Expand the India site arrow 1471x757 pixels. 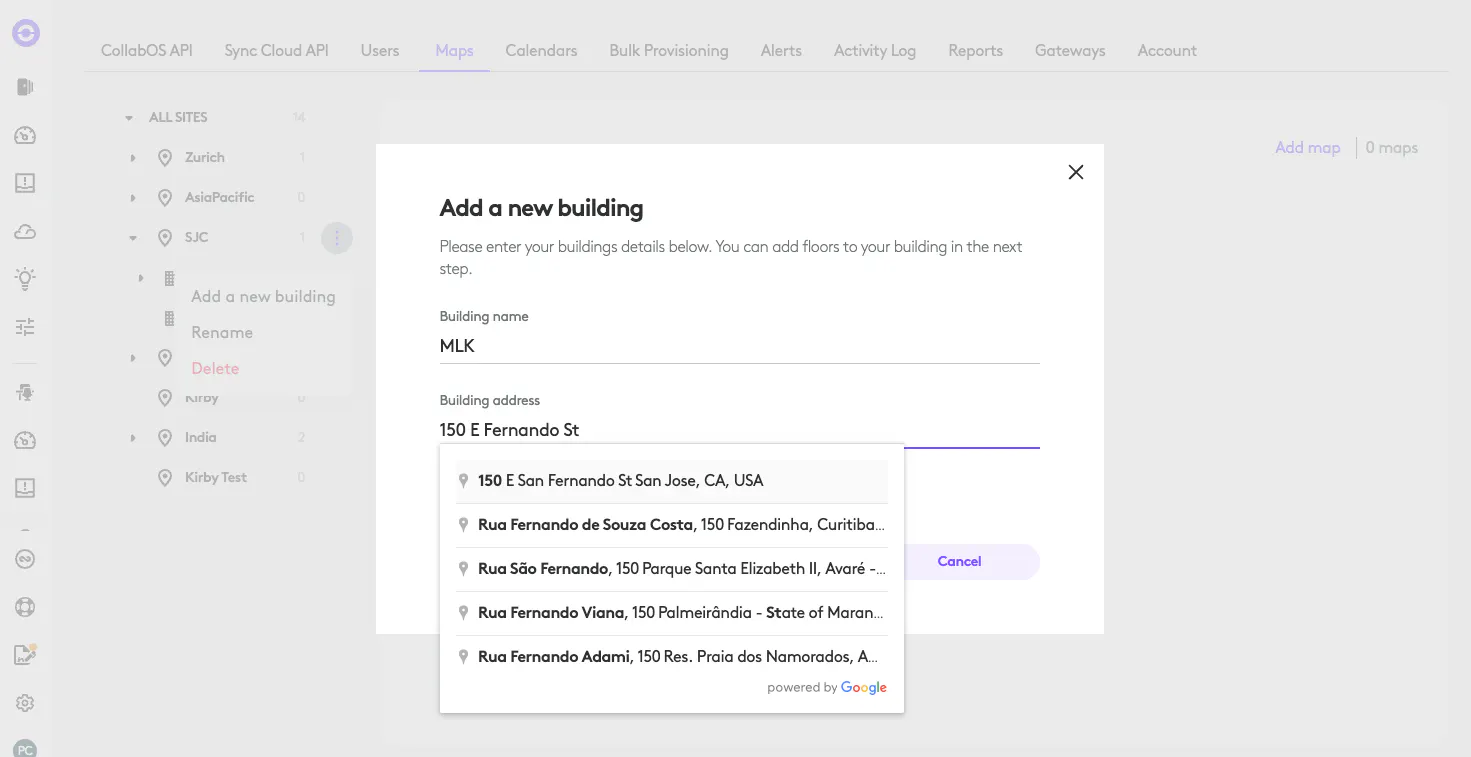(133, 438)
